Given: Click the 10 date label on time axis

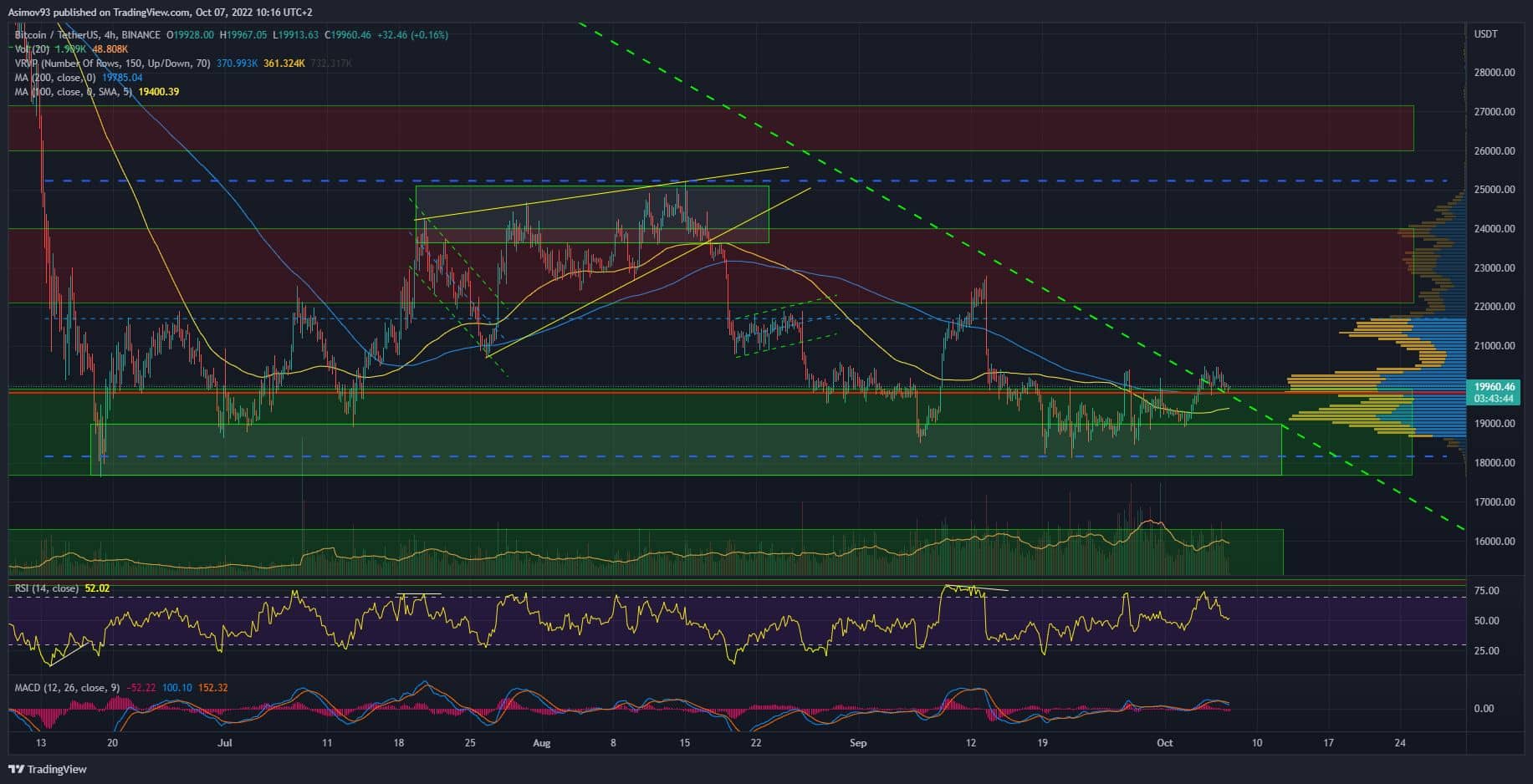Looking at the screenshot, I should tap(1256, 743).
